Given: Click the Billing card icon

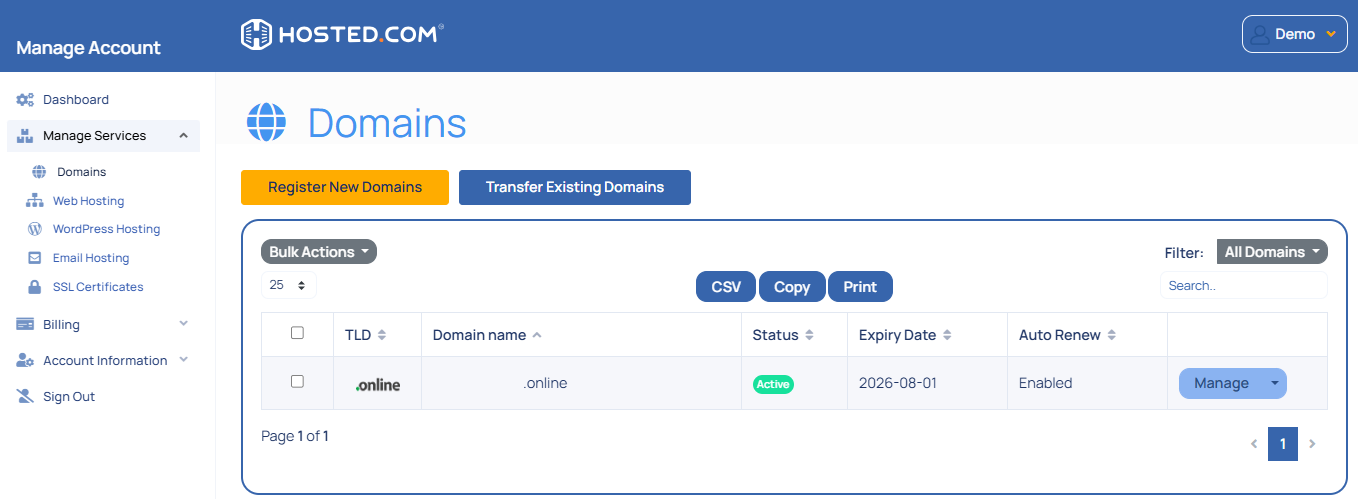Looking at the screenshot, I should click(25, 324).
